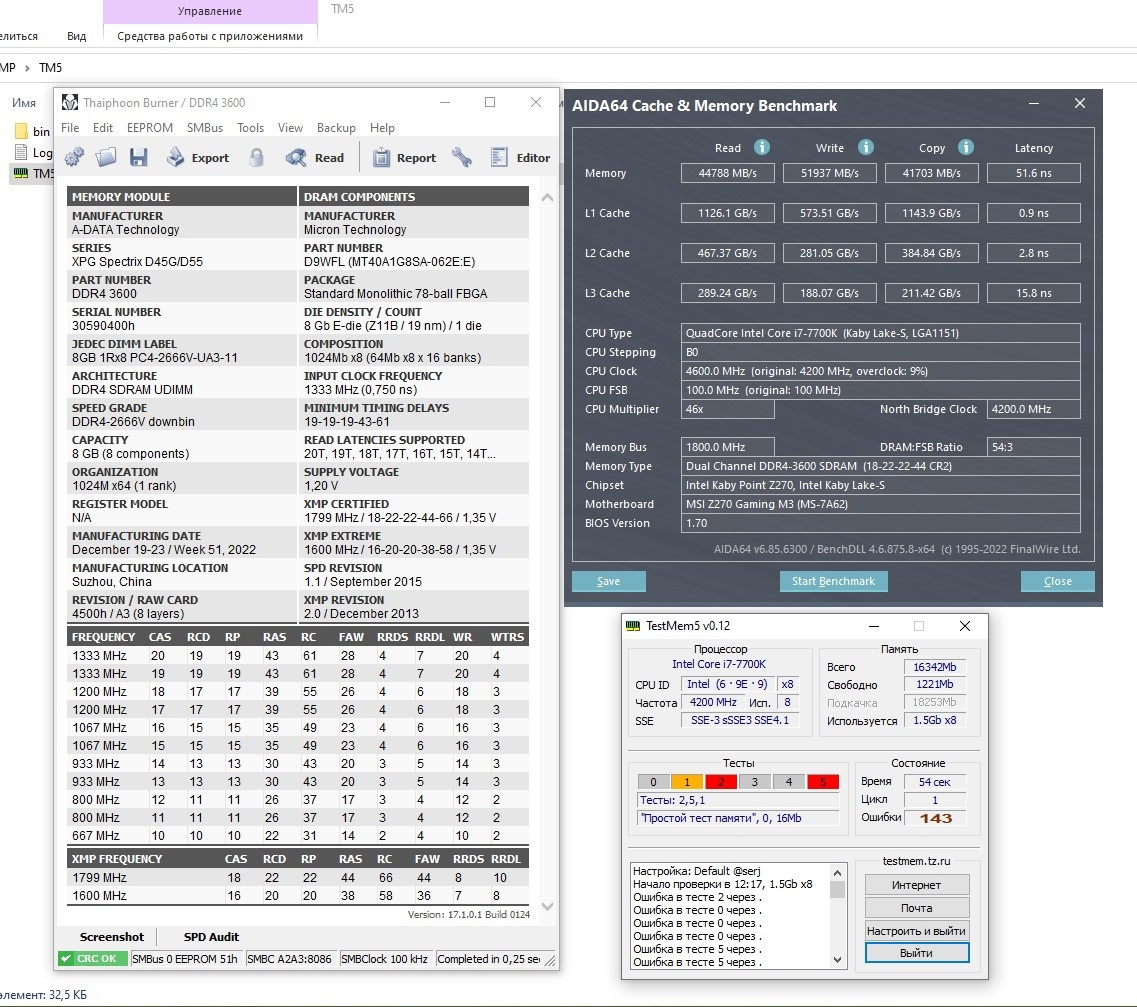Click TM5 in the Explorer breadcrumb path
This screenshot has width=1137, height=1007.
[50, 67]
